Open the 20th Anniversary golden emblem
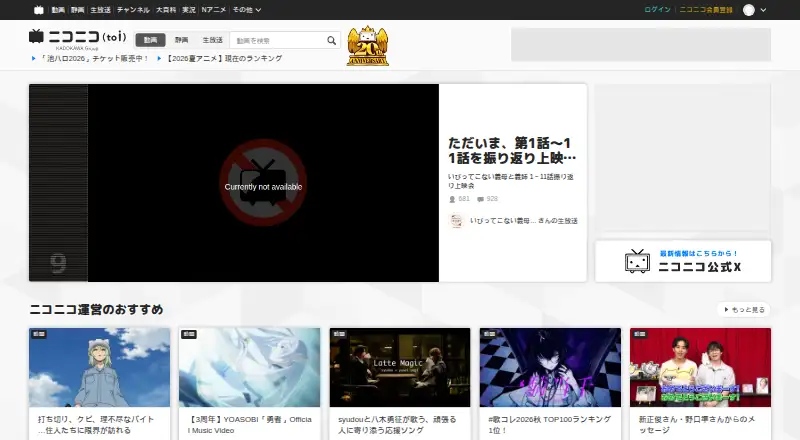This screenshot has height=440, width=800. click(x=368, y=46)
